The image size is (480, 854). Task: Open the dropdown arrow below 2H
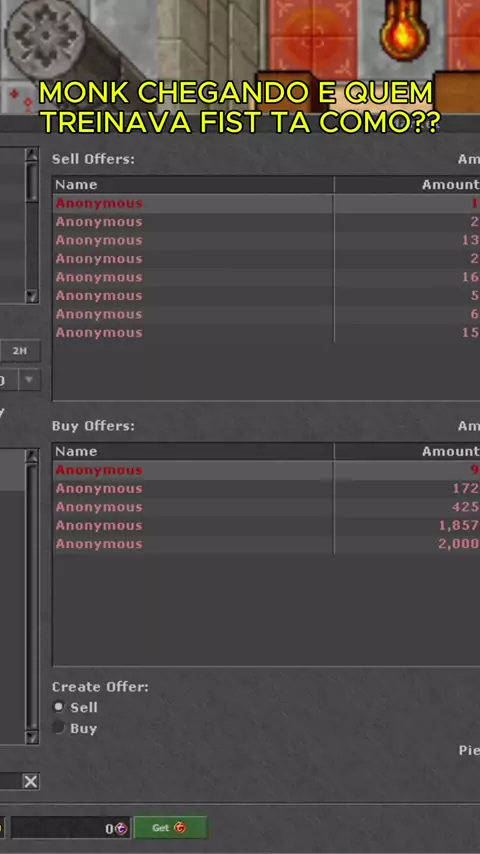click(29, 380)
